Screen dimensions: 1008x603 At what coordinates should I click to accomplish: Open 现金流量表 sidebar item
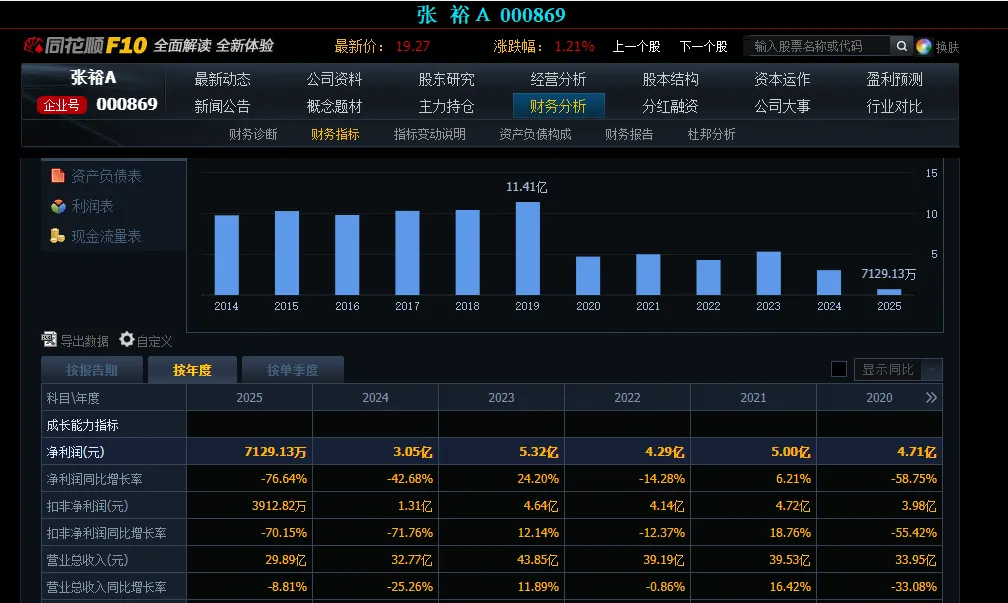tap(96, 237)
